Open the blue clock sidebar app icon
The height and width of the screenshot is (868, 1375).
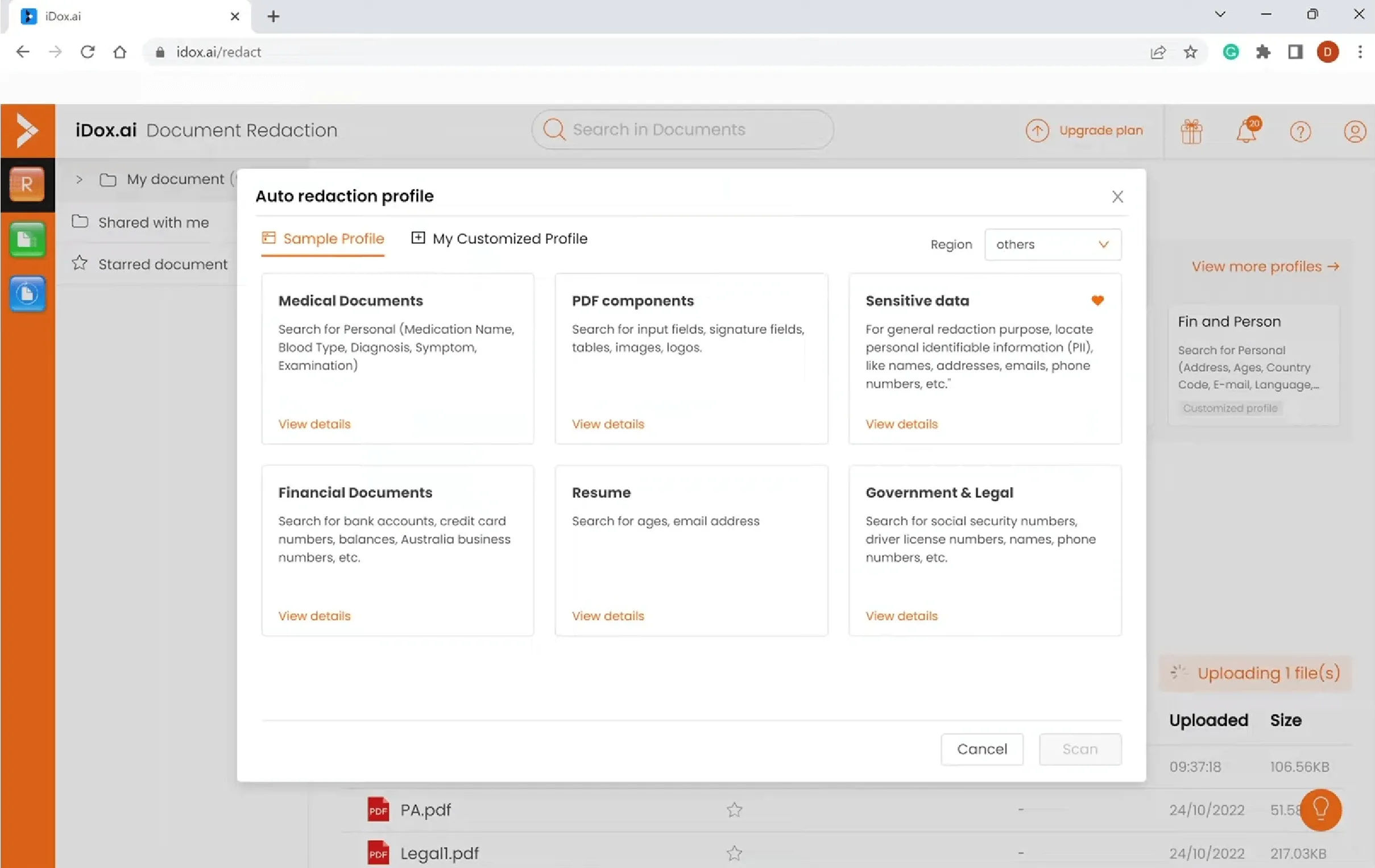[27, 294]
